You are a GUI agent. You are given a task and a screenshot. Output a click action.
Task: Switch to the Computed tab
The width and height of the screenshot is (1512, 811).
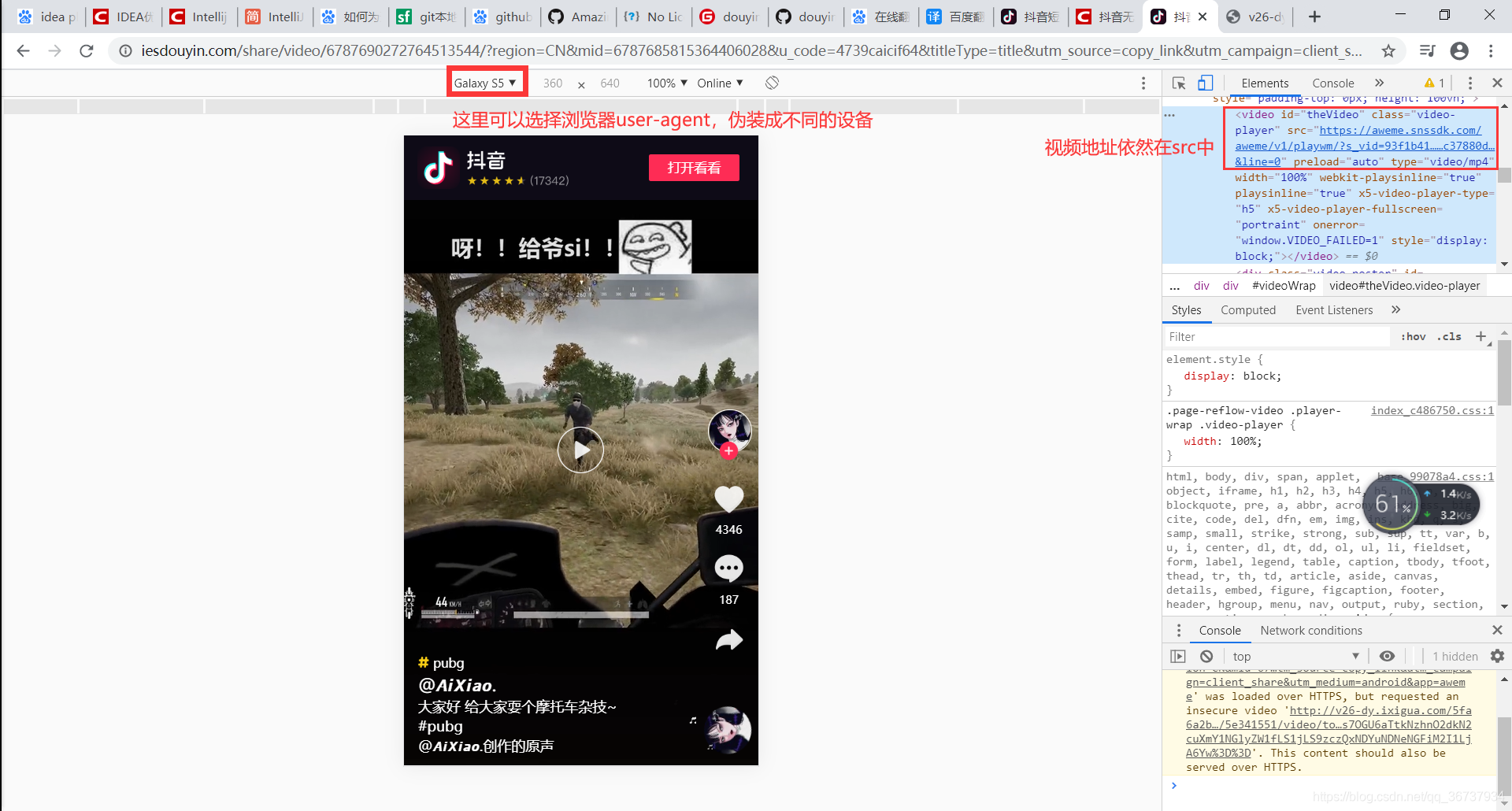(1247, 310)
